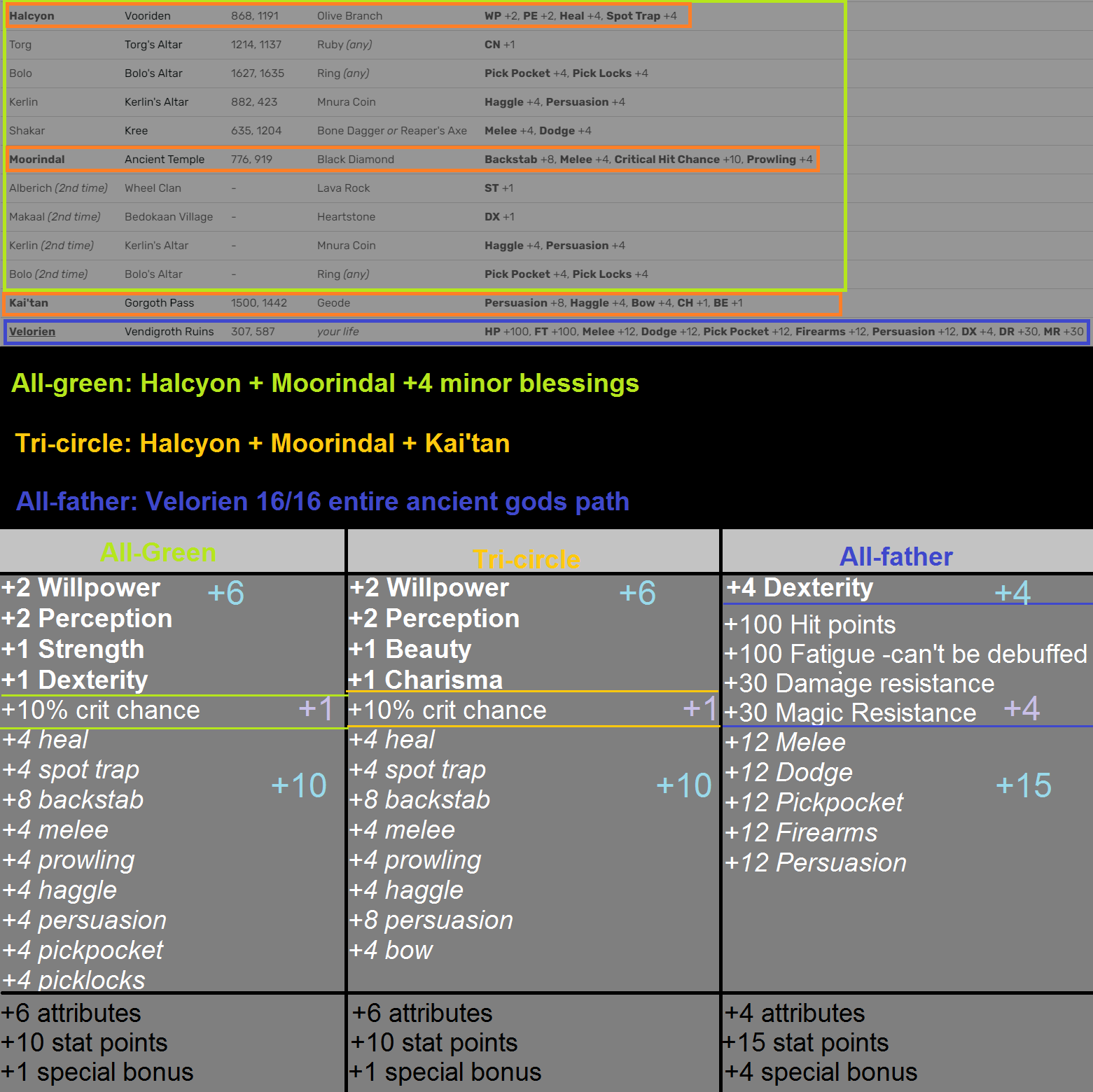Select '+1 Beauty' in Tri-circle column
The image size is (1093, 1092).
point(410,650)
